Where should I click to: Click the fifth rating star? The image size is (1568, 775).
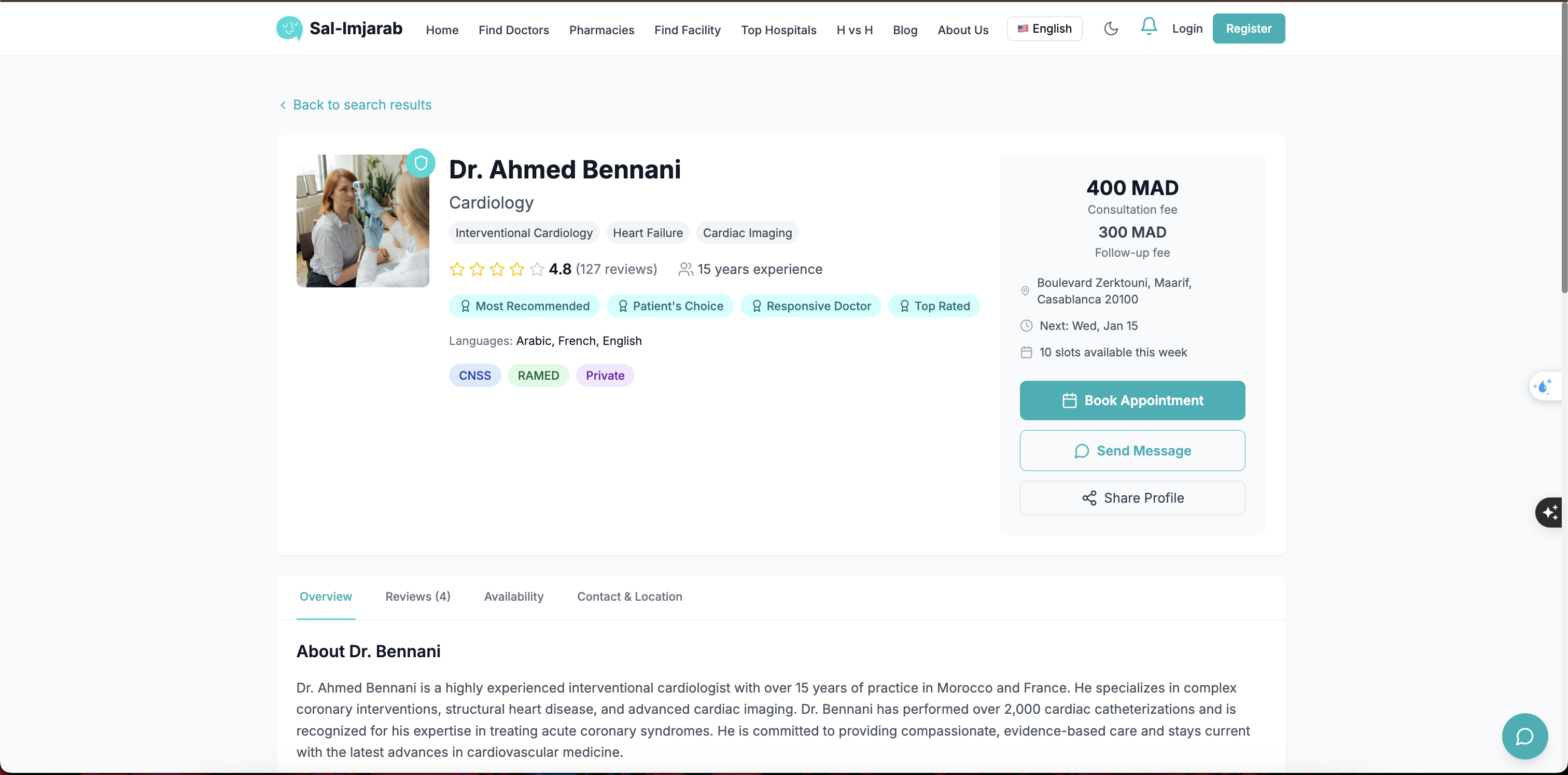tap(536, 269)
